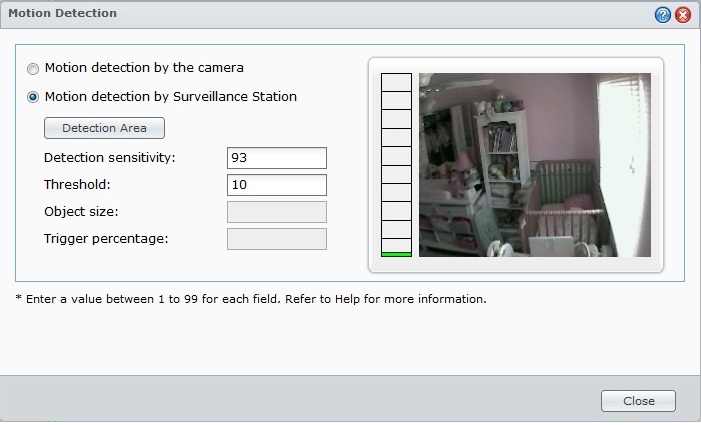The height and width of the screenshot is (425, 701).
Task: Focus the Detection sensitivity field showing 93
Action: (x=277, y=158)
